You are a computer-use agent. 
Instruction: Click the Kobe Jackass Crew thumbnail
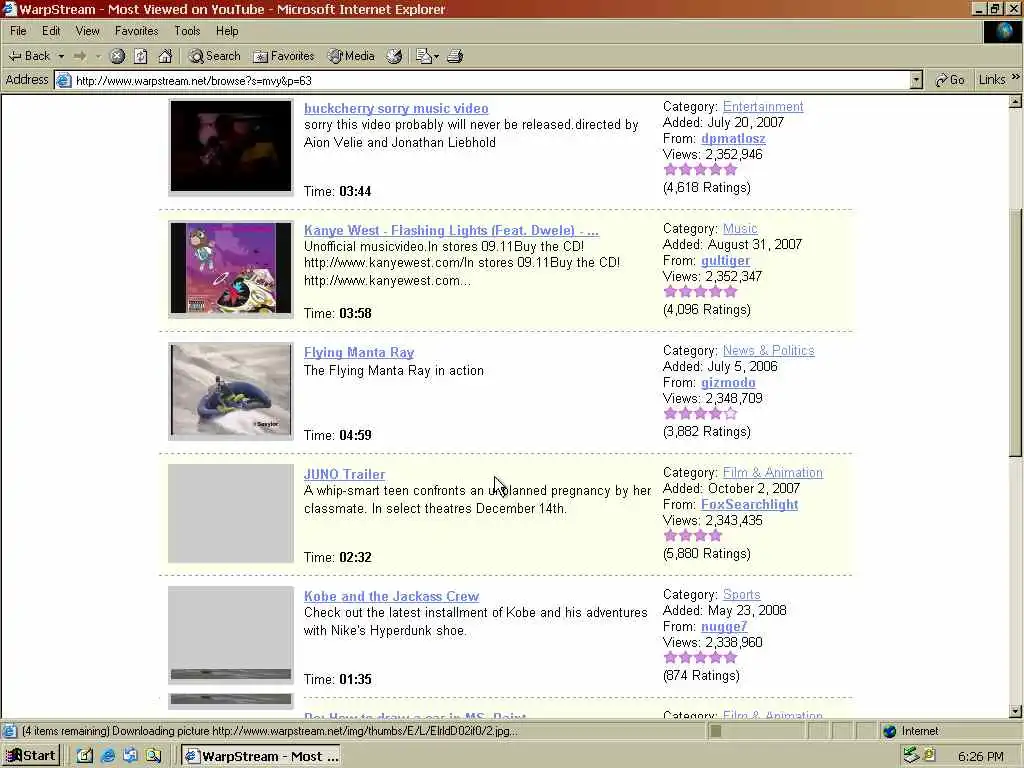coord(231,635)
